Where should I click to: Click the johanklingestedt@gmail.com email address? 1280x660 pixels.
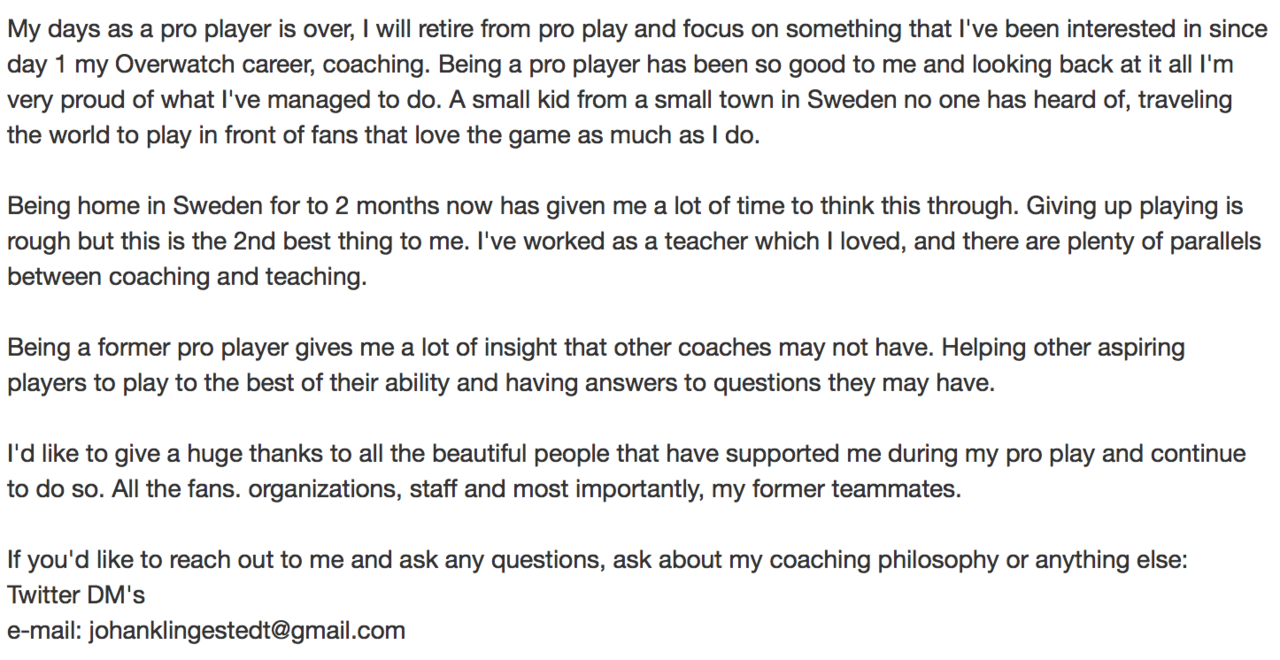pos(247,630)
